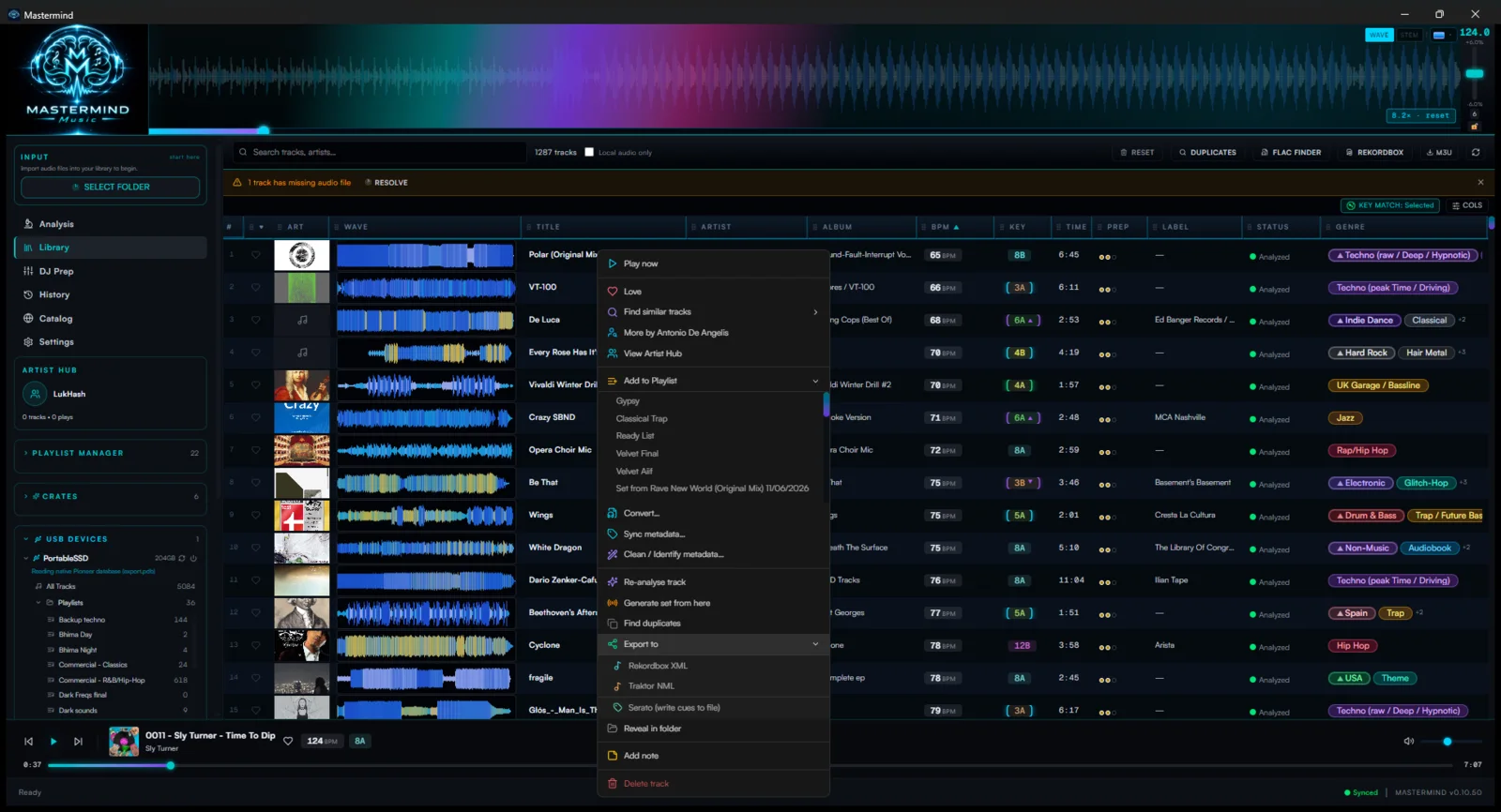Adjust the tempo pitch slider handle

1475,73
